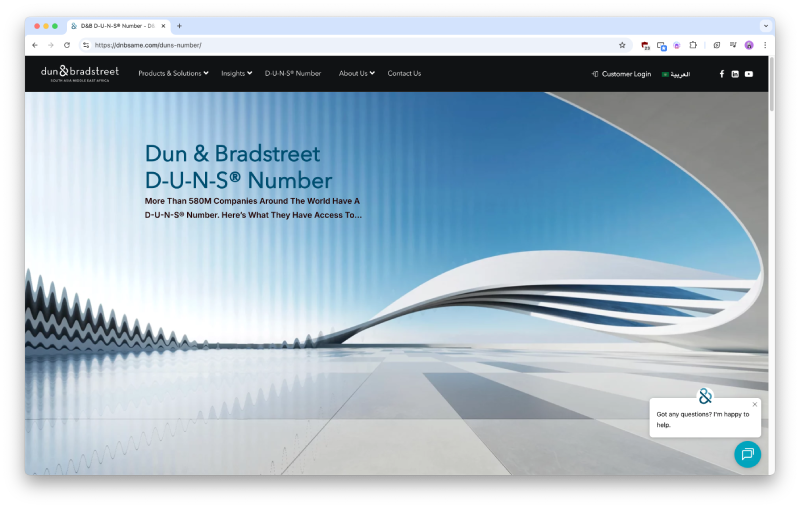Image resolution: width=800 pixels, height=508 pixels.
Task: Dismiss the 'Got any questions?' chat popup
Action: [x=755, y=404]
